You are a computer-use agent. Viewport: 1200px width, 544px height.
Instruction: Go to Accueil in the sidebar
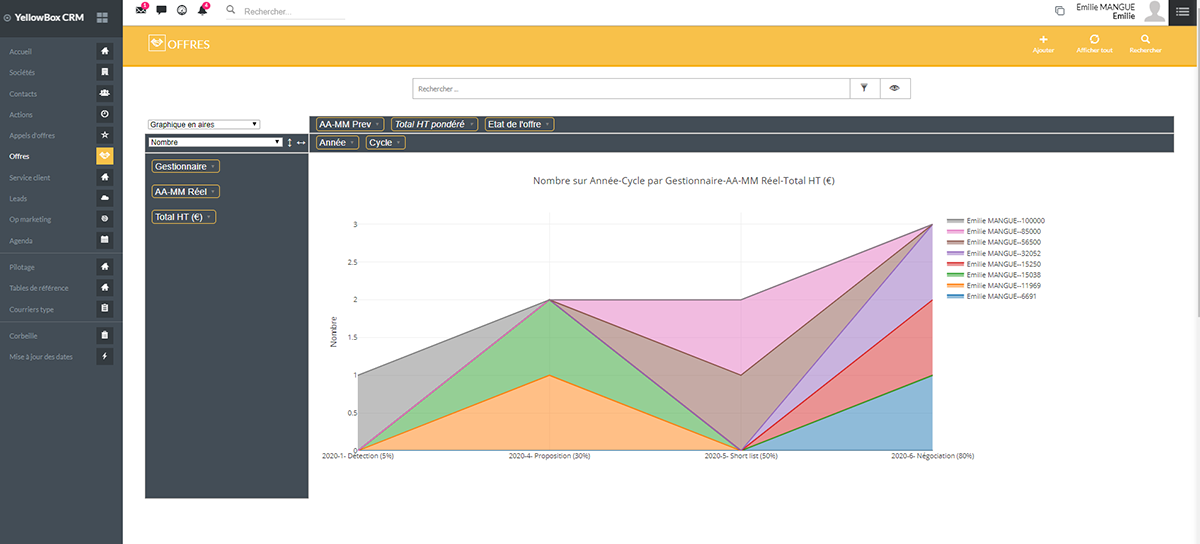(x=20, y=51)
